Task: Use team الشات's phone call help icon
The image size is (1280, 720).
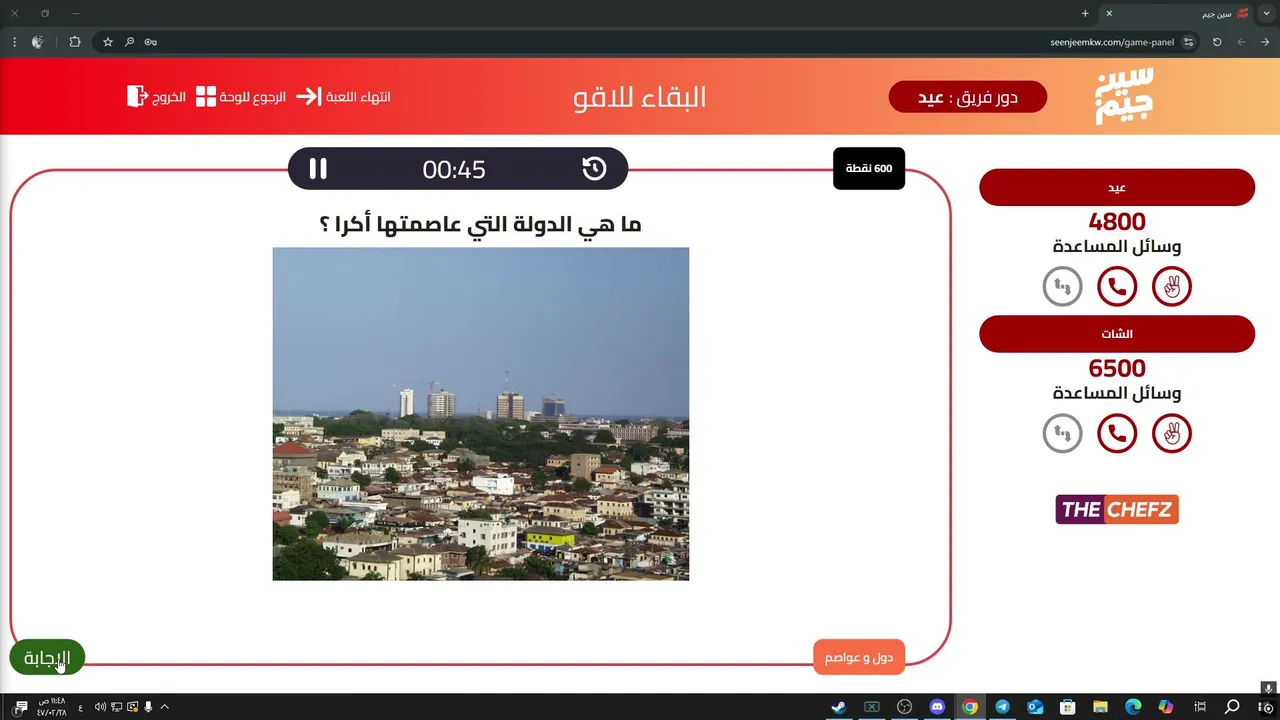Action: 1117,434
